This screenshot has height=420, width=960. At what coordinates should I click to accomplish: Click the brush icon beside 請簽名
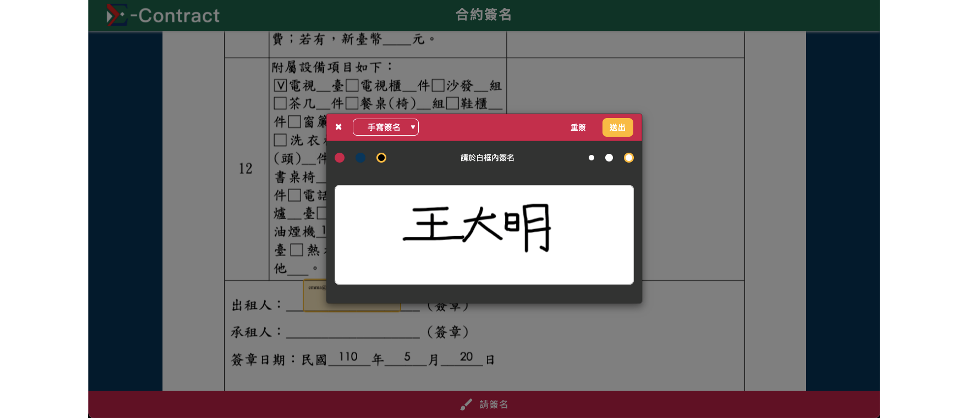[466, 405]
